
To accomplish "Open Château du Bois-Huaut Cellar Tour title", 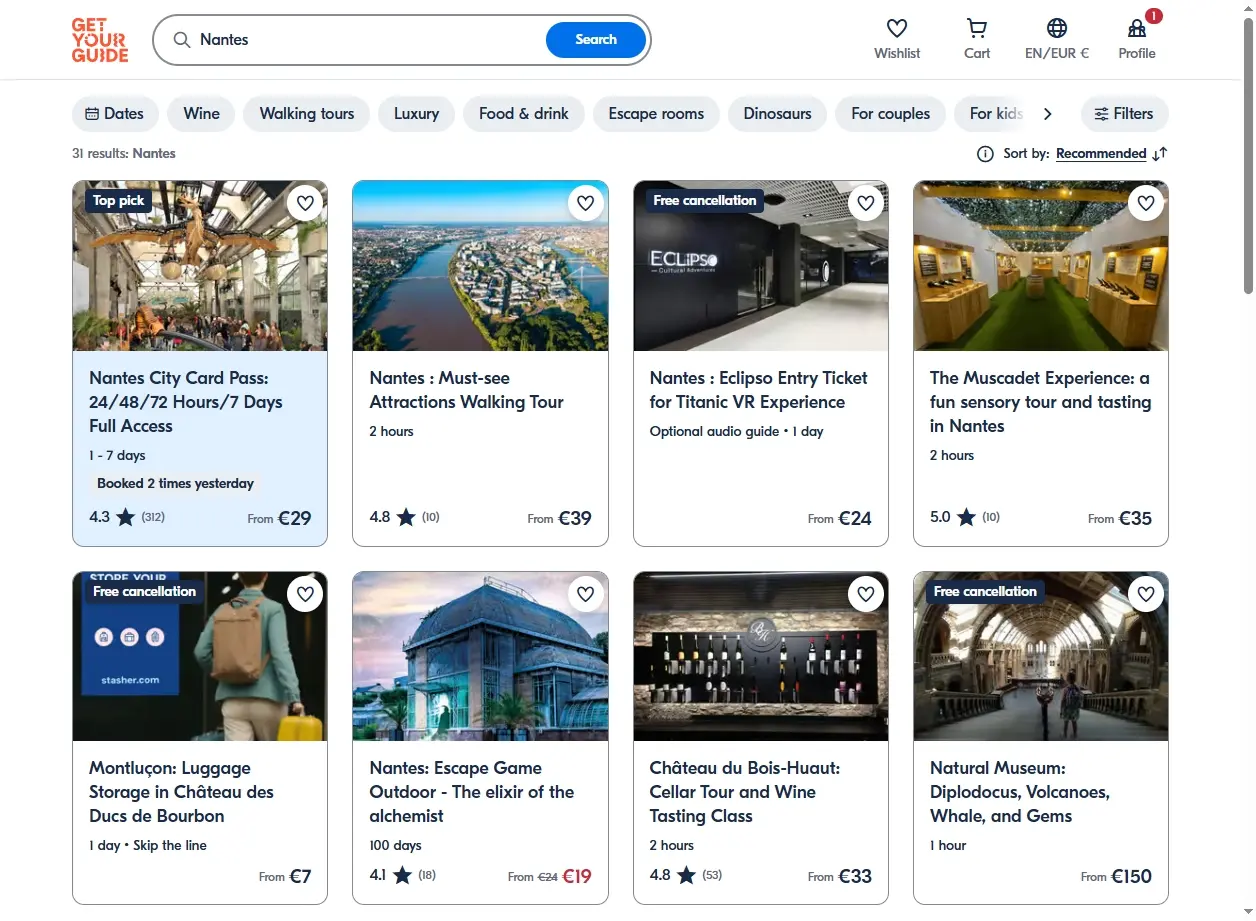I will tap(745, 792).
